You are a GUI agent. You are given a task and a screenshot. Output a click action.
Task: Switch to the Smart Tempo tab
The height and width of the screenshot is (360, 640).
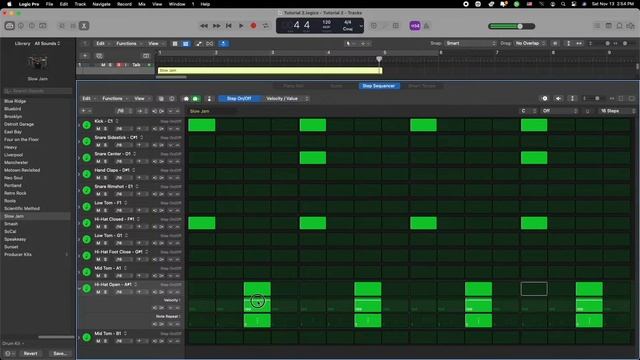[x=422, y=86]
